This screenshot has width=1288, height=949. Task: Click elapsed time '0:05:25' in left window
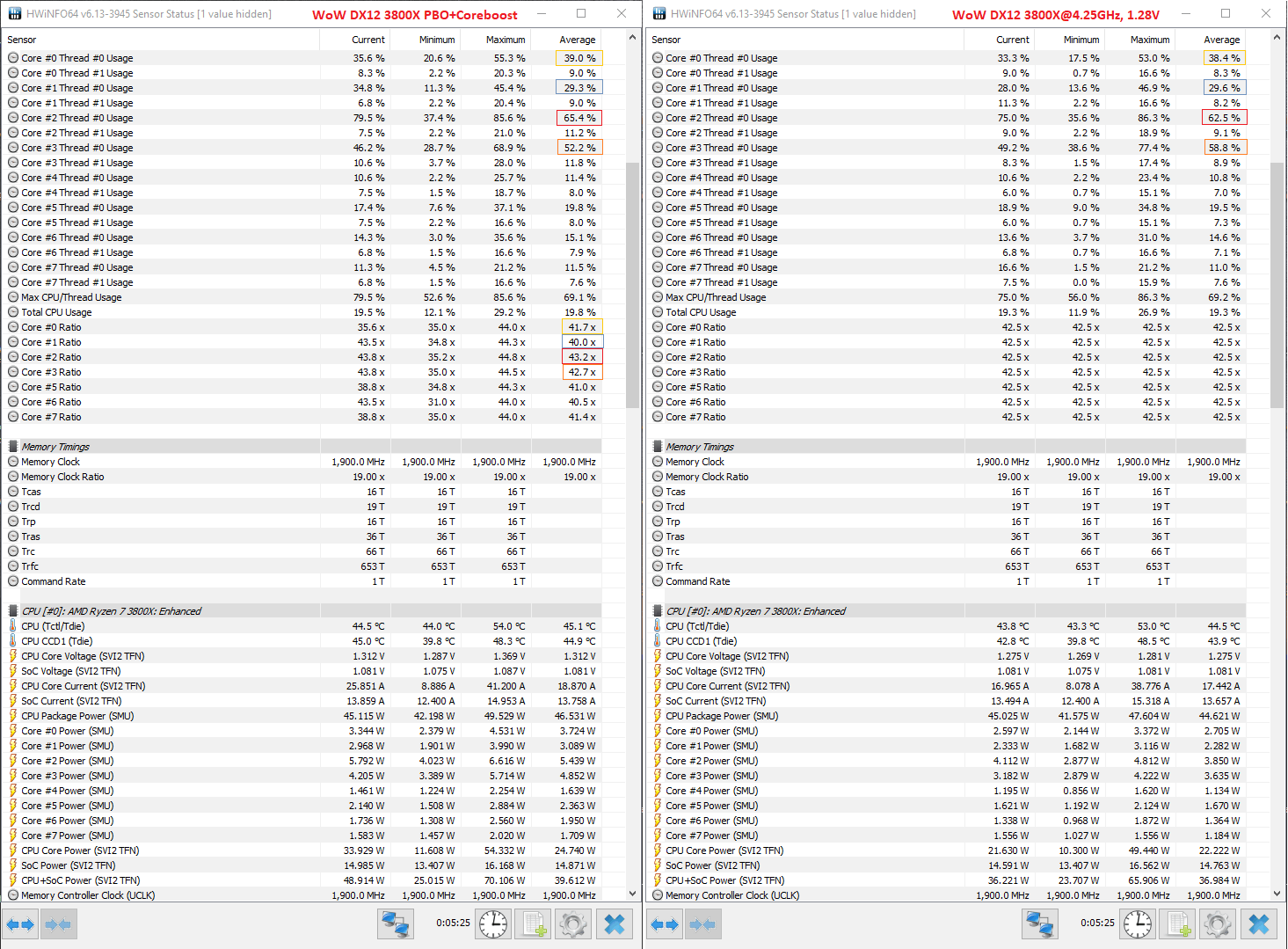click(x=453, y=923)
